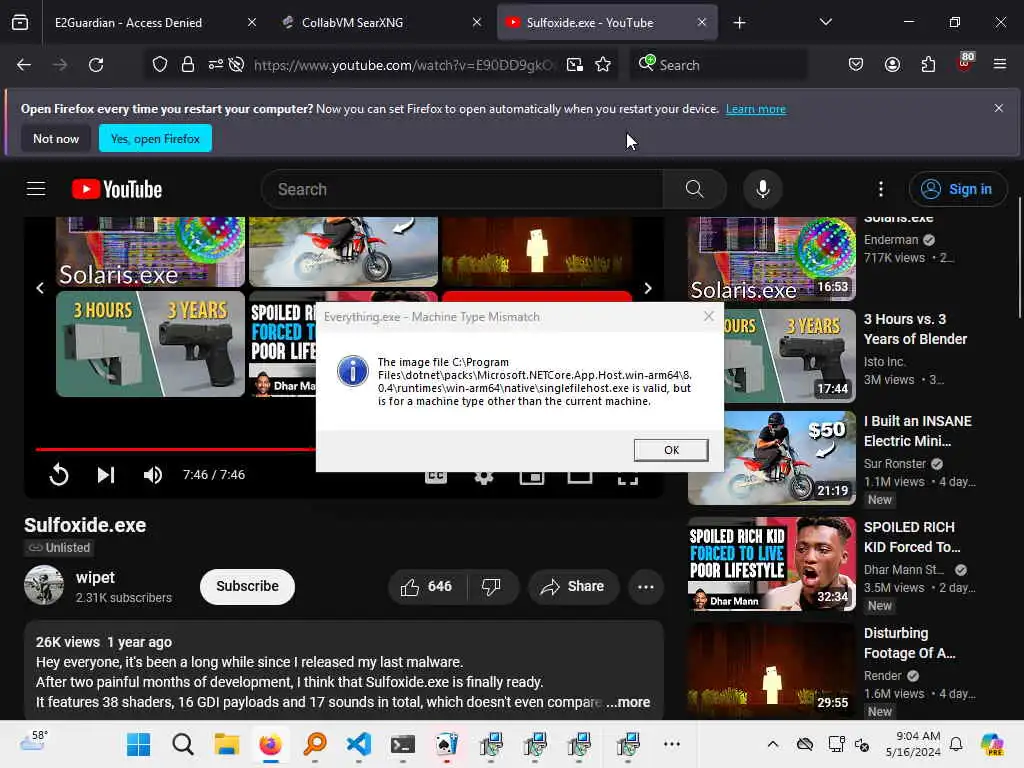Open I Built an INSANE Electric Mini video

tap(918, 431)
